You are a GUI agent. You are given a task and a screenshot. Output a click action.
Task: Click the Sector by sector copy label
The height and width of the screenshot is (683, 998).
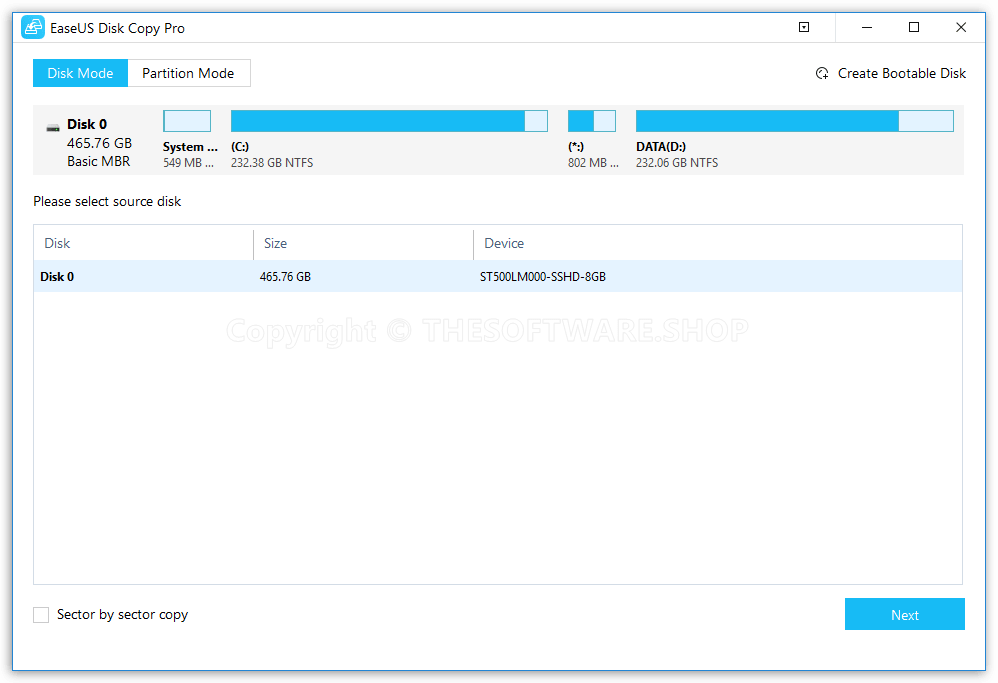[x=122, y=615]
